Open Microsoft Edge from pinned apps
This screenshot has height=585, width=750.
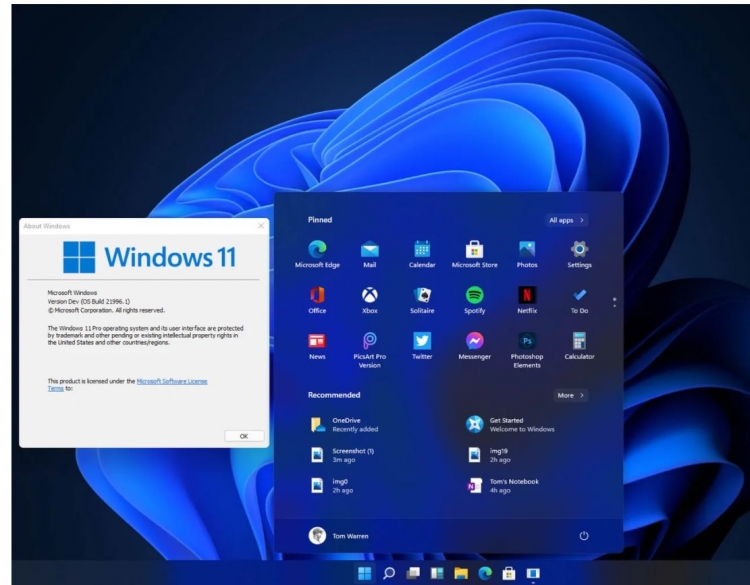pyautogui.click(x=318, y=248)
